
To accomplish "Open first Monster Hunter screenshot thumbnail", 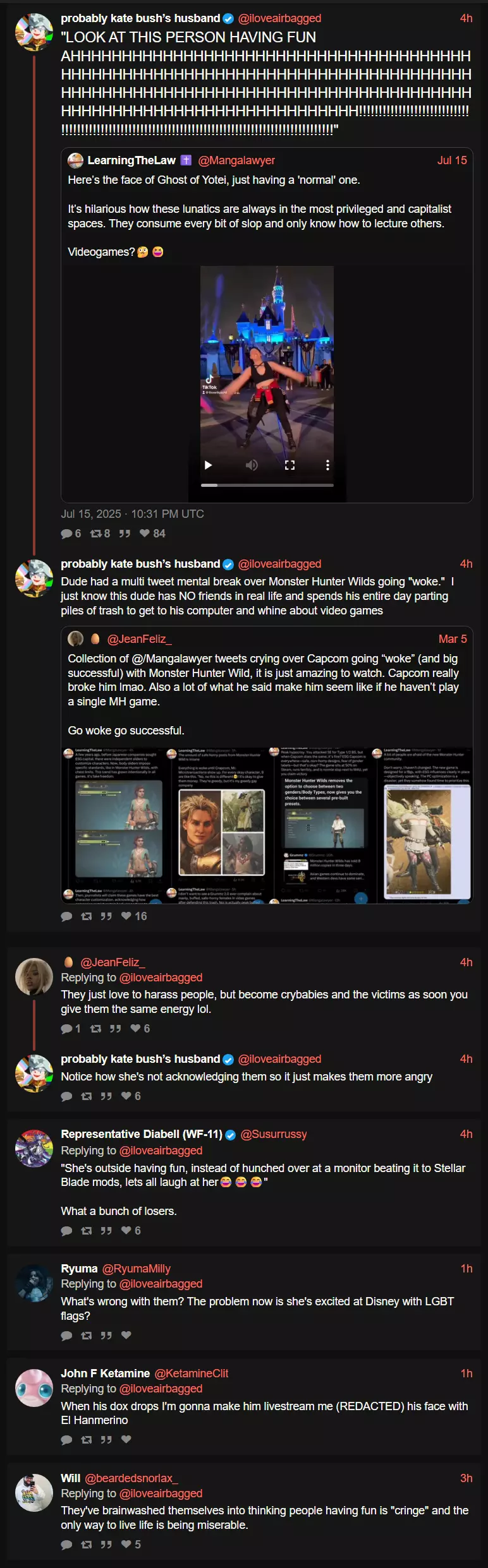I will click(x=113, y=825).
